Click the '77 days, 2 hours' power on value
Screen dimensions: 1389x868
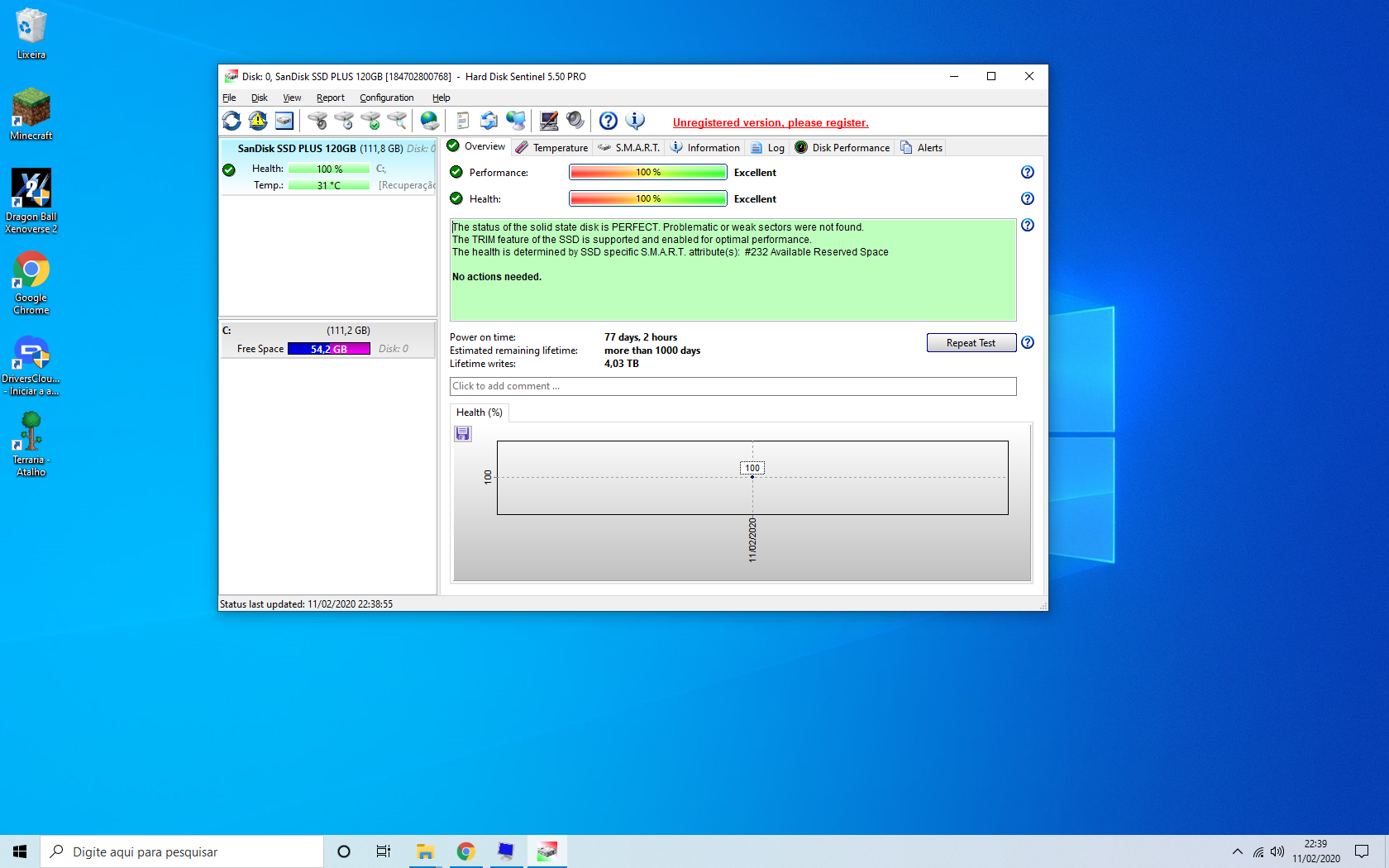[641, 337]
